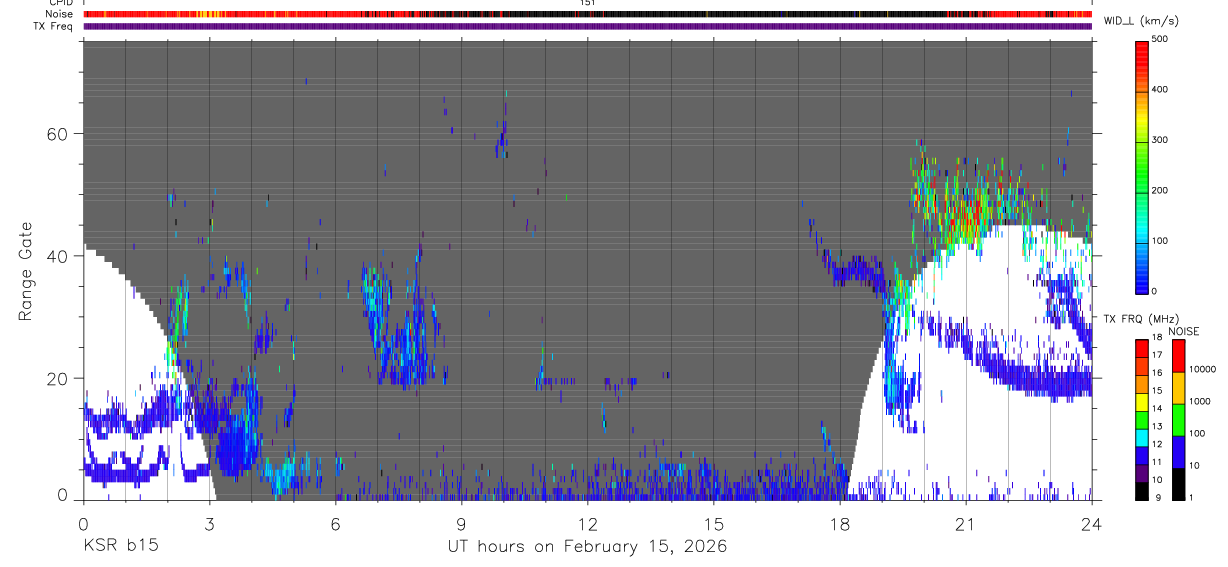Click the "Noise" row label at top left

pyautogui.click(x=60, y=14)
